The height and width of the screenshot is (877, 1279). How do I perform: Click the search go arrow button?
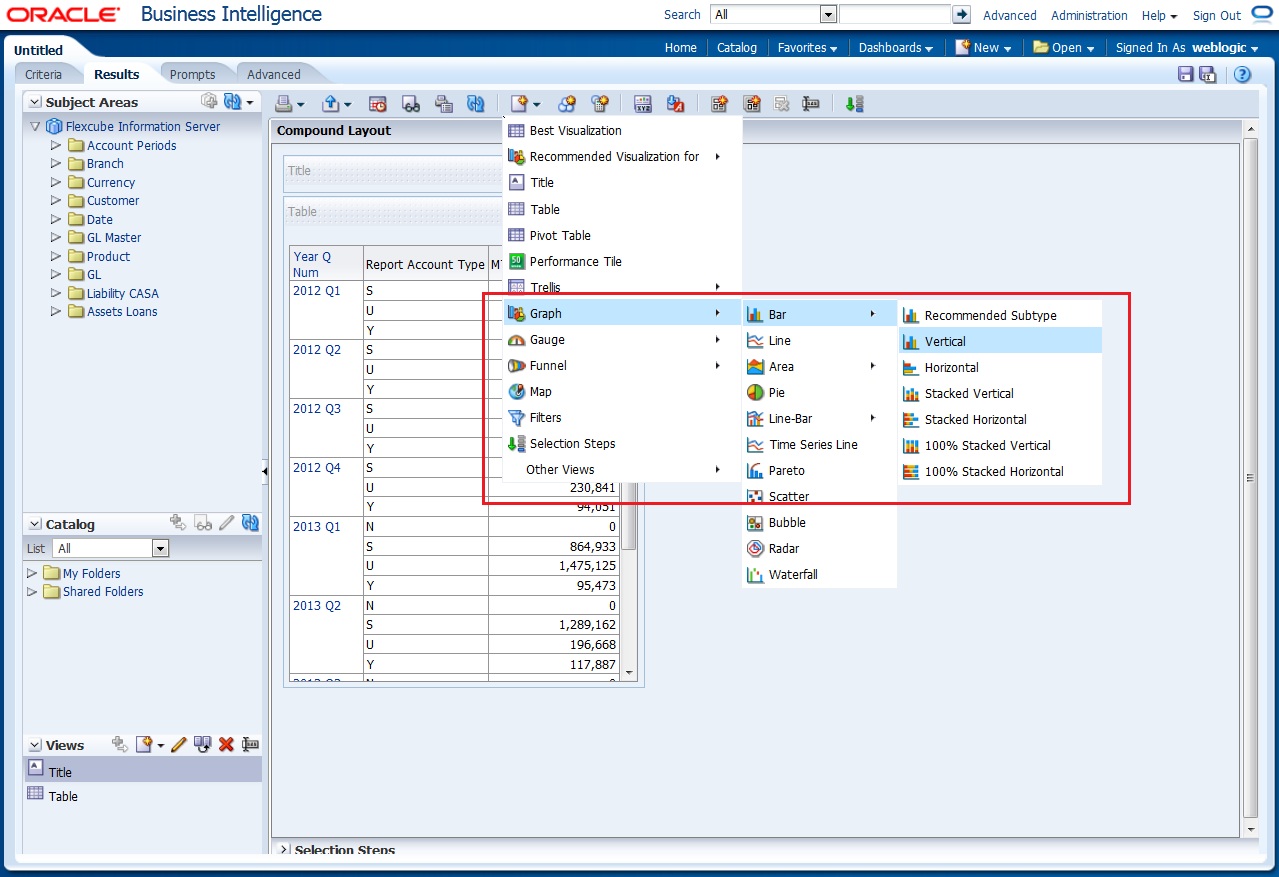pos(961,15)
